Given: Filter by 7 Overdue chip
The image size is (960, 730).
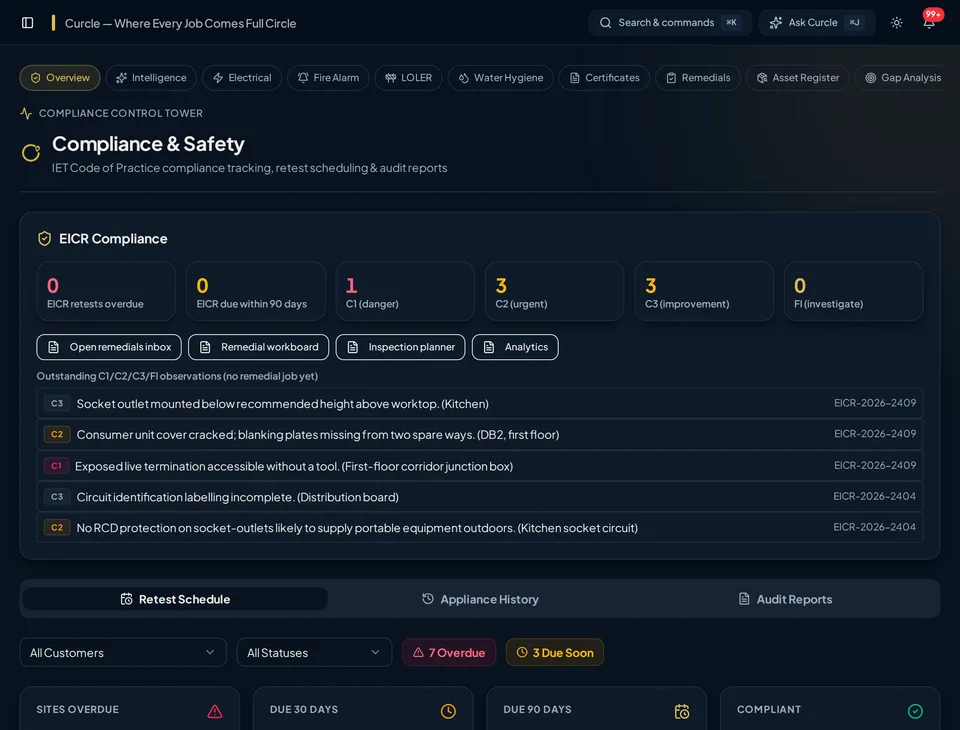Looking at the screenshot, I should pos(449,653).
